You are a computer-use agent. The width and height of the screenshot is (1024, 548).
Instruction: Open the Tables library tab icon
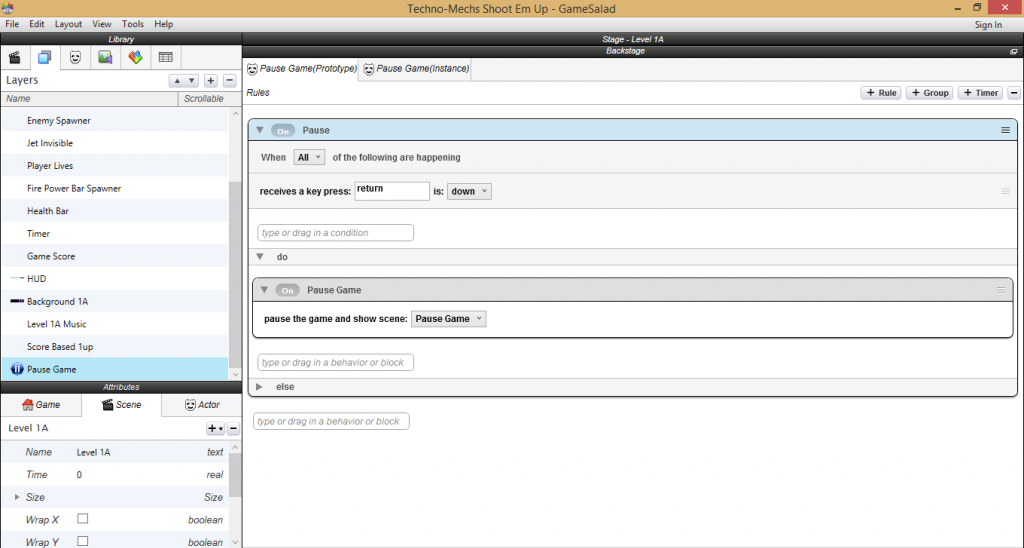coord(166,57)
